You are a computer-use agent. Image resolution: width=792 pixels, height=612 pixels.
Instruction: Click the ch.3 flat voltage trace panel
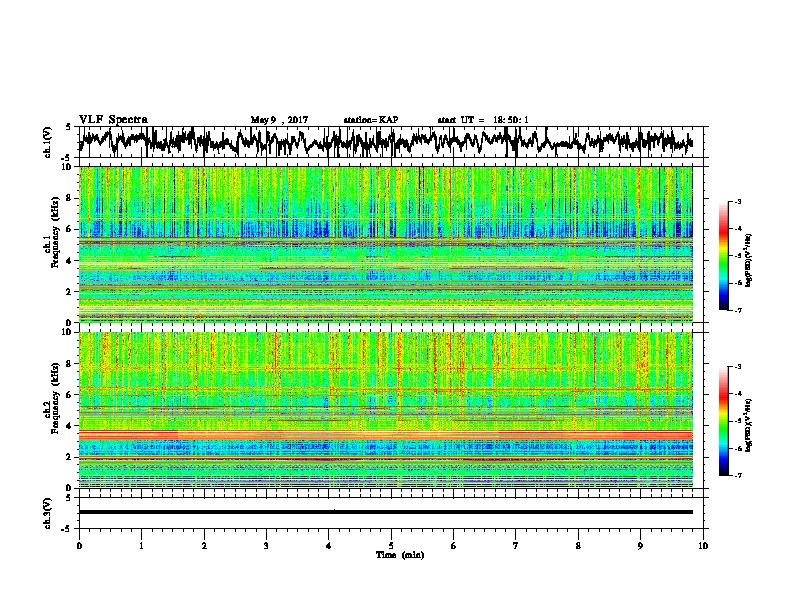pyautogui.click(x=390, y=513)
